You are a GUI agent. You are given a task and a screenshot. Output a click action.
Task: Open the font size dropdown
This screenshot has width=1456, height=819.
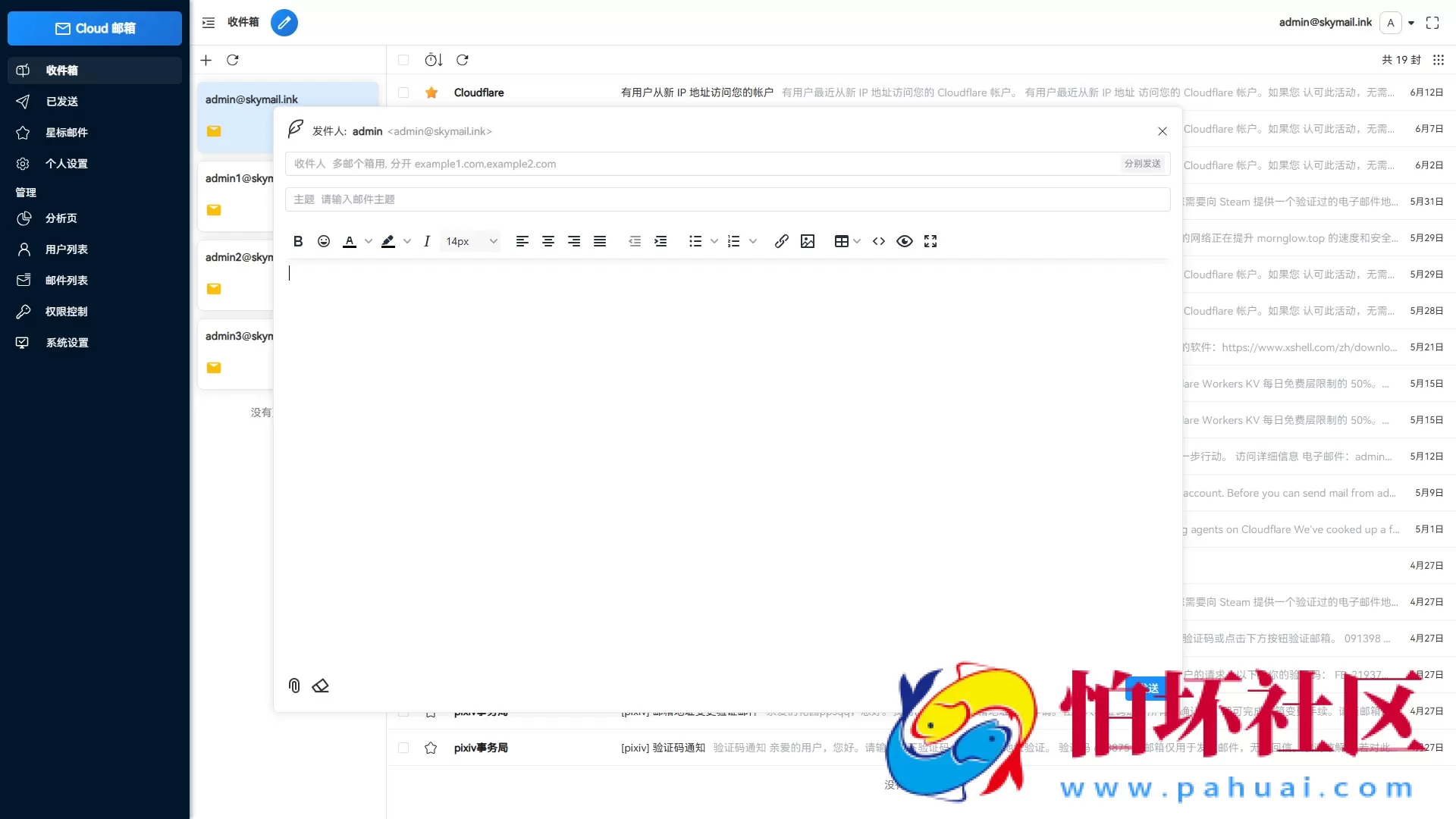click(x=469, y=241)
